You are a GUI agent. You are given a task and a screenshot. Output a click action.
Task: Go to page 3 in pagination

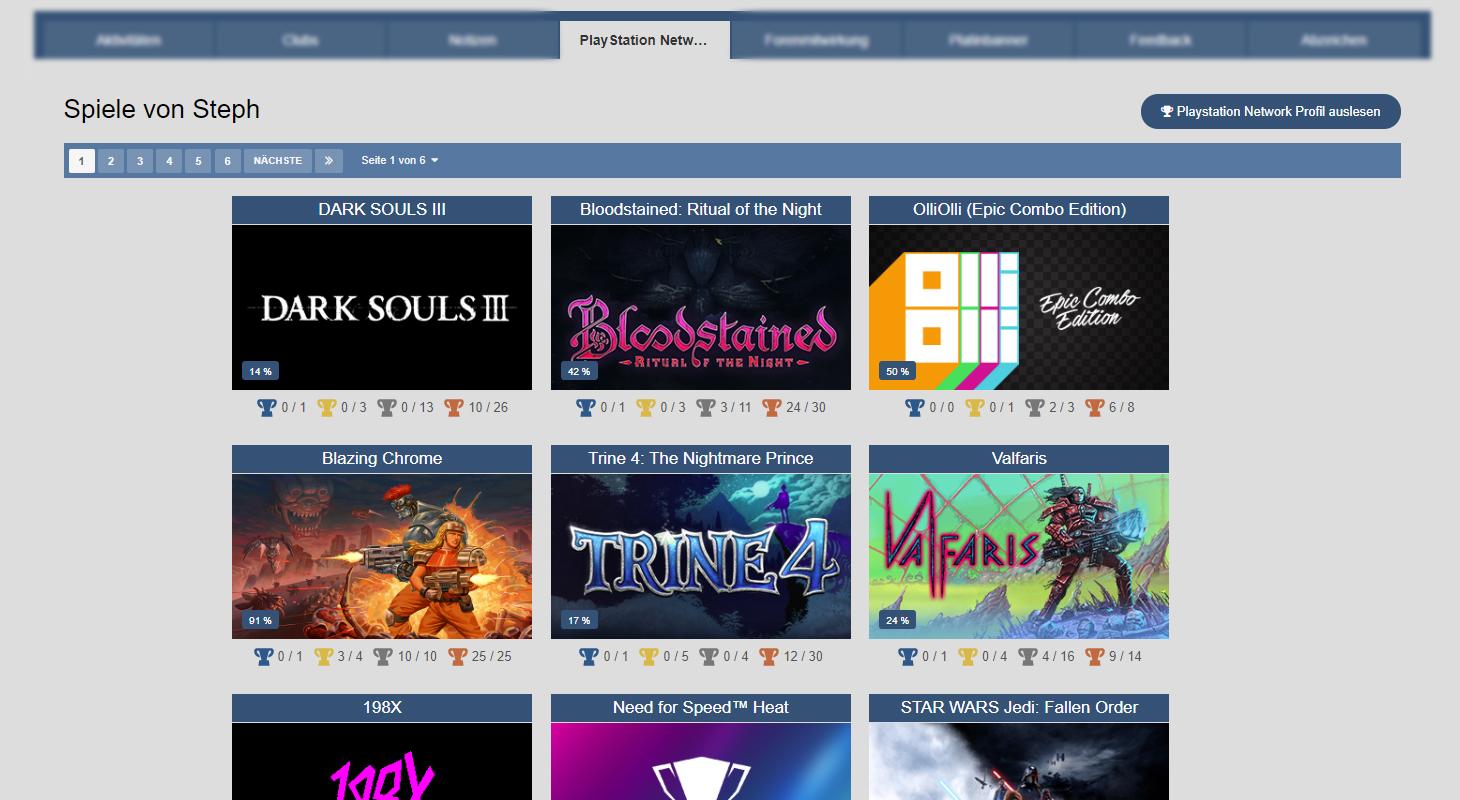(x=140, y=160)
